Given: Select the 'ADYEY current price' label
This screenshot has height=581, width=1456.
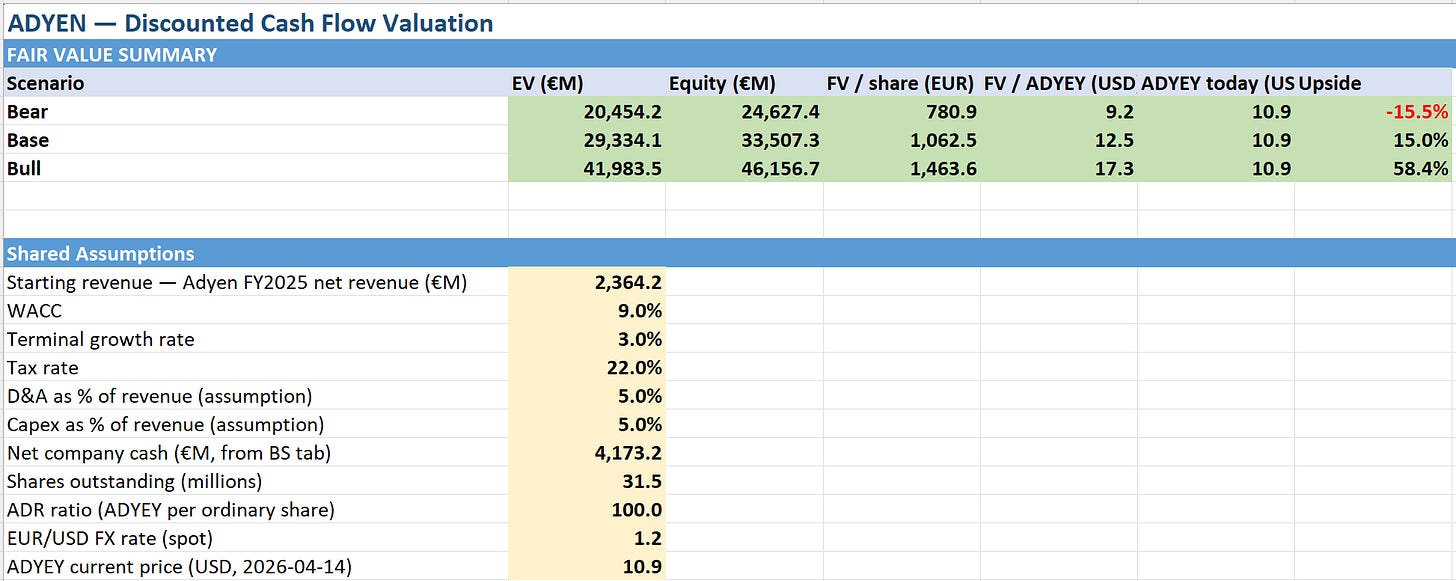Looking at the screenshot, I should point(254,566).
